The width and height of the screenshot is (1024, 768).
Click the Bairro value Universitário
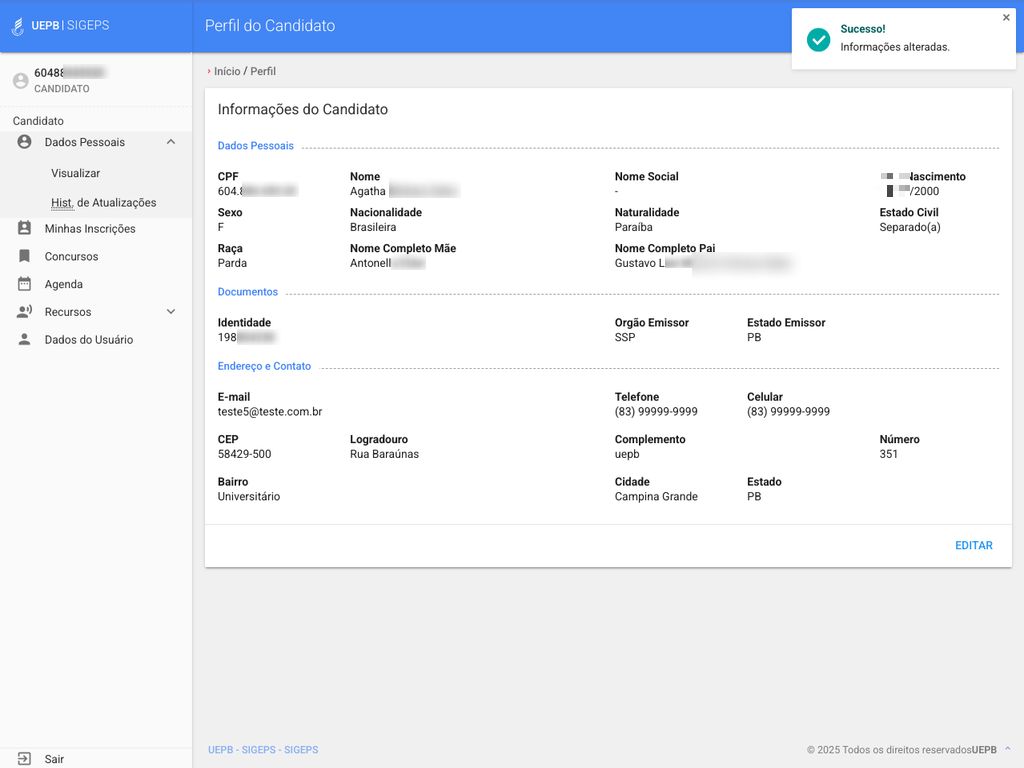249,496
